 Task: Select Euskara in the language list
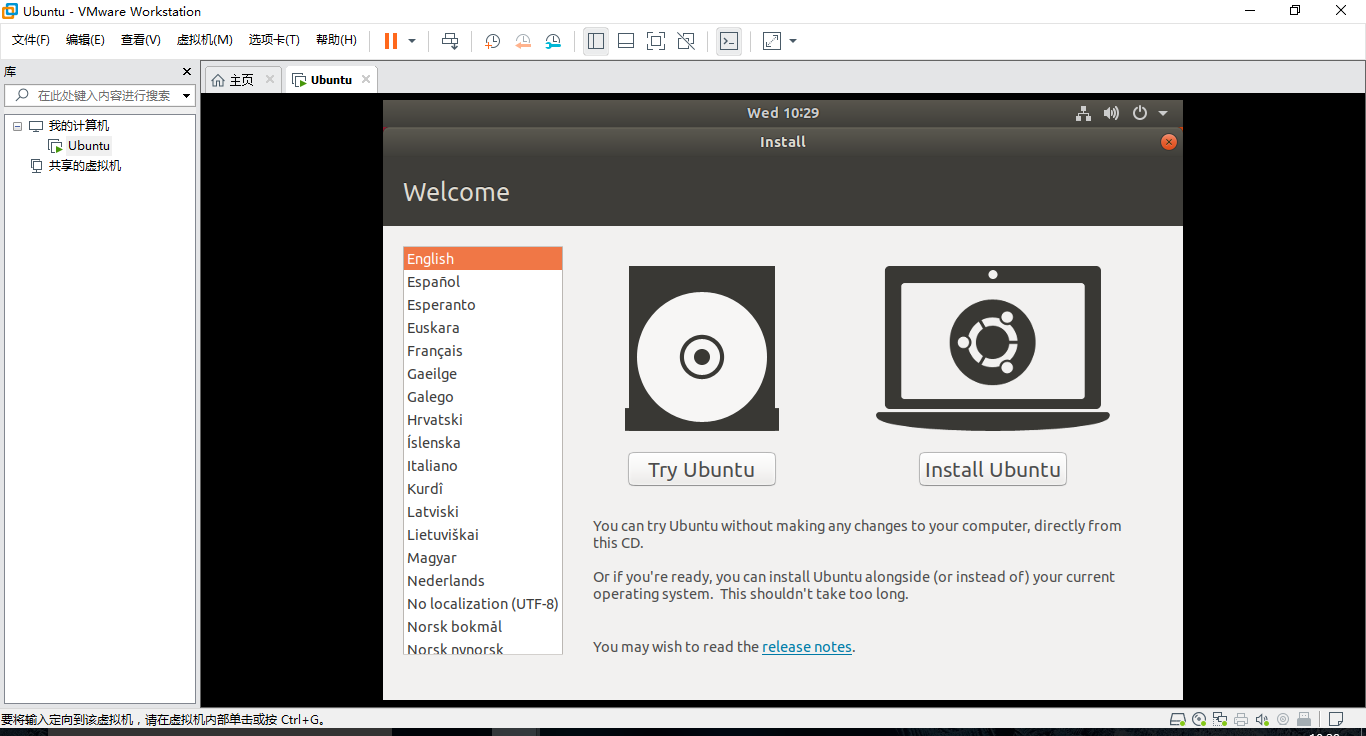[x=483, y=328]
